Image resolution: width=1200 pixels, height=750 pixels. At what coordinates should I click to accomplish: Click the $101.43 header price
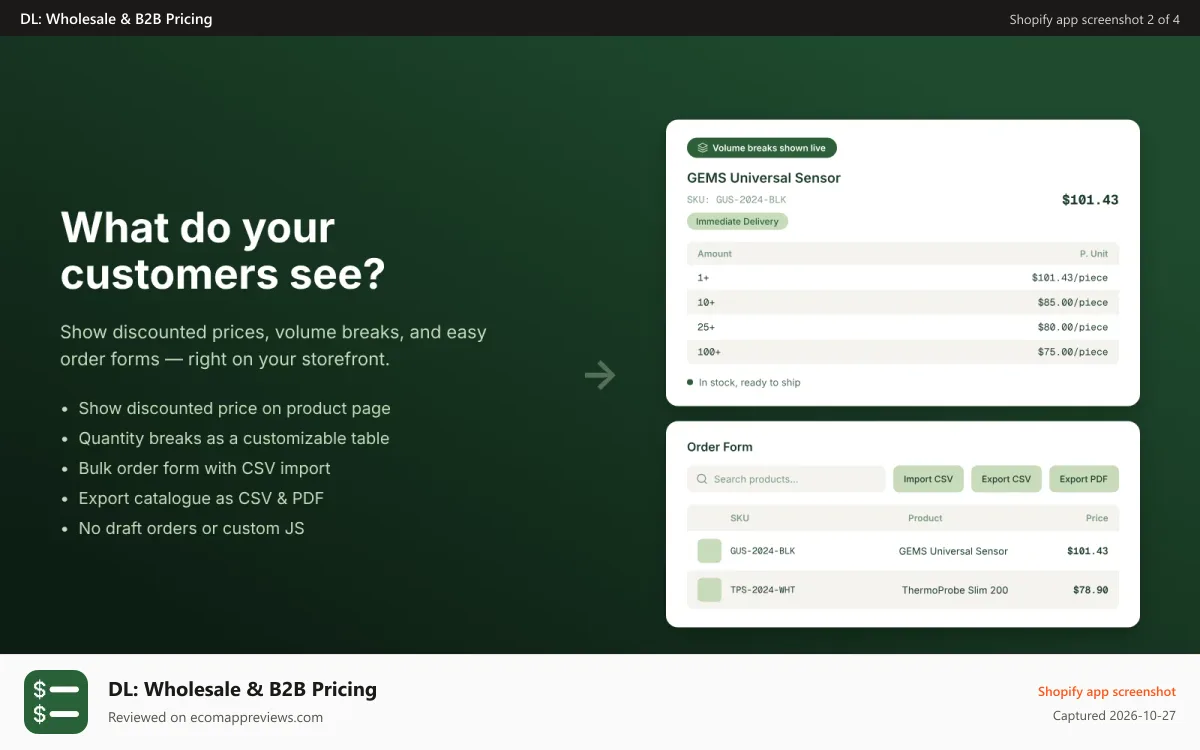[1090, 200]
